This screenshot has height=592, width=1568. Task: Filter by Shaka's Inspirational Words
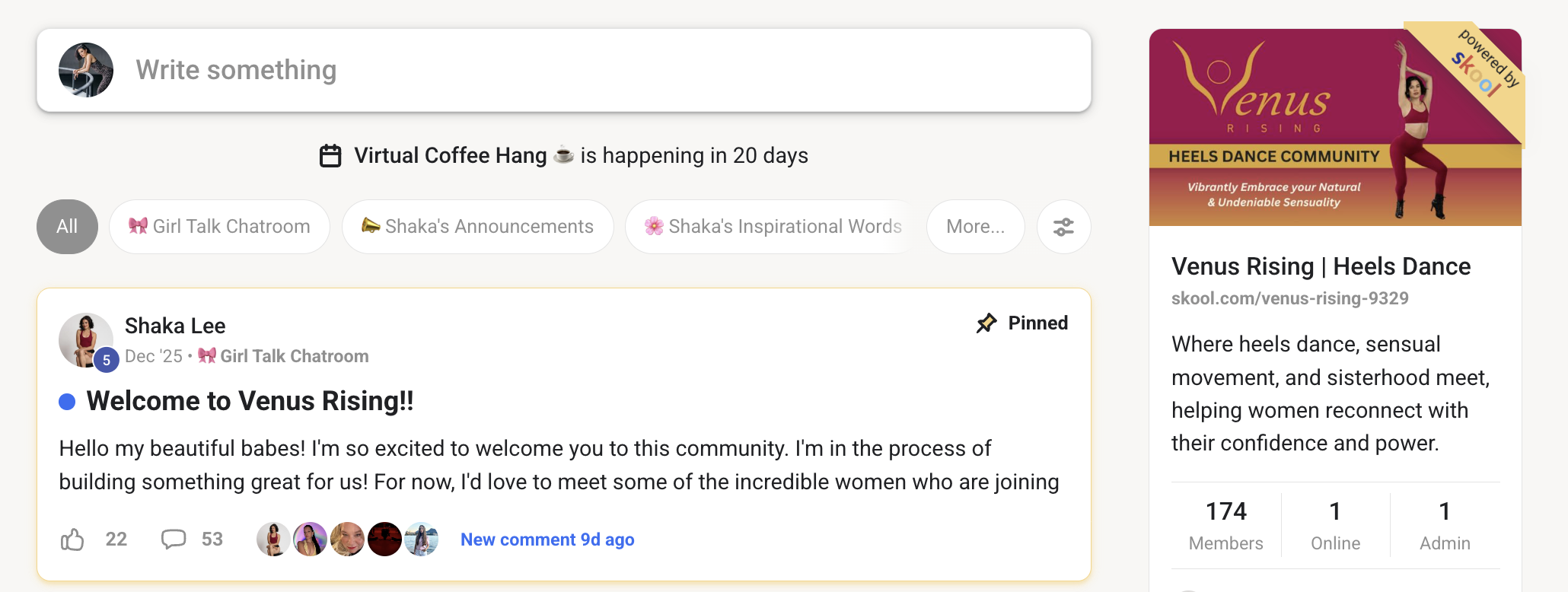tap(773, 227)
